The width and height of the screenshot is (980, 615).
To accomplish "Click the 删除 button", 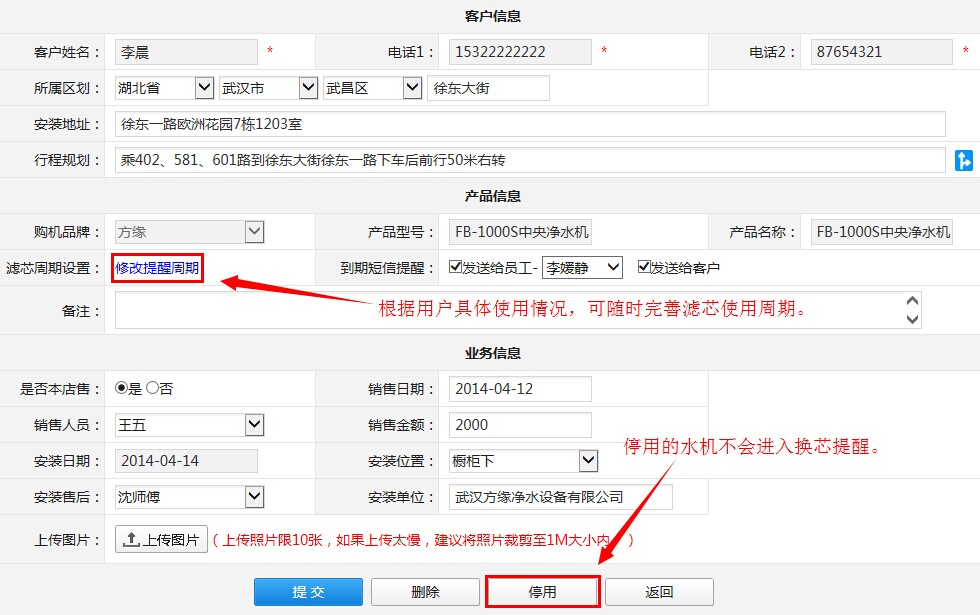I will pyautogui.click(x=425, y=592).
